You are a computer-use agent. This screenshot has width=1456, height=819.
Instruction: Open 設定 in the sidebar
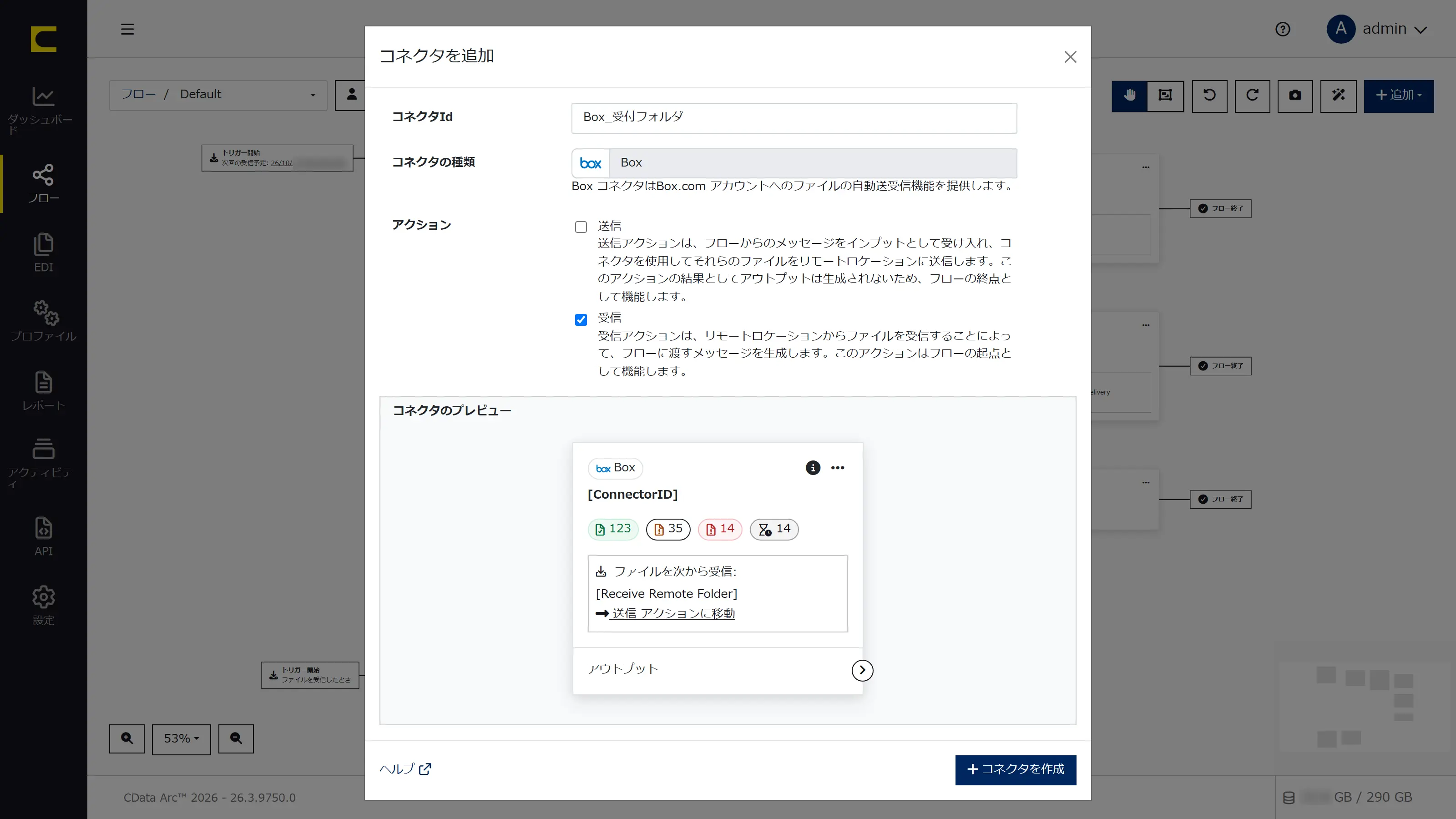[x=44, y=605]
